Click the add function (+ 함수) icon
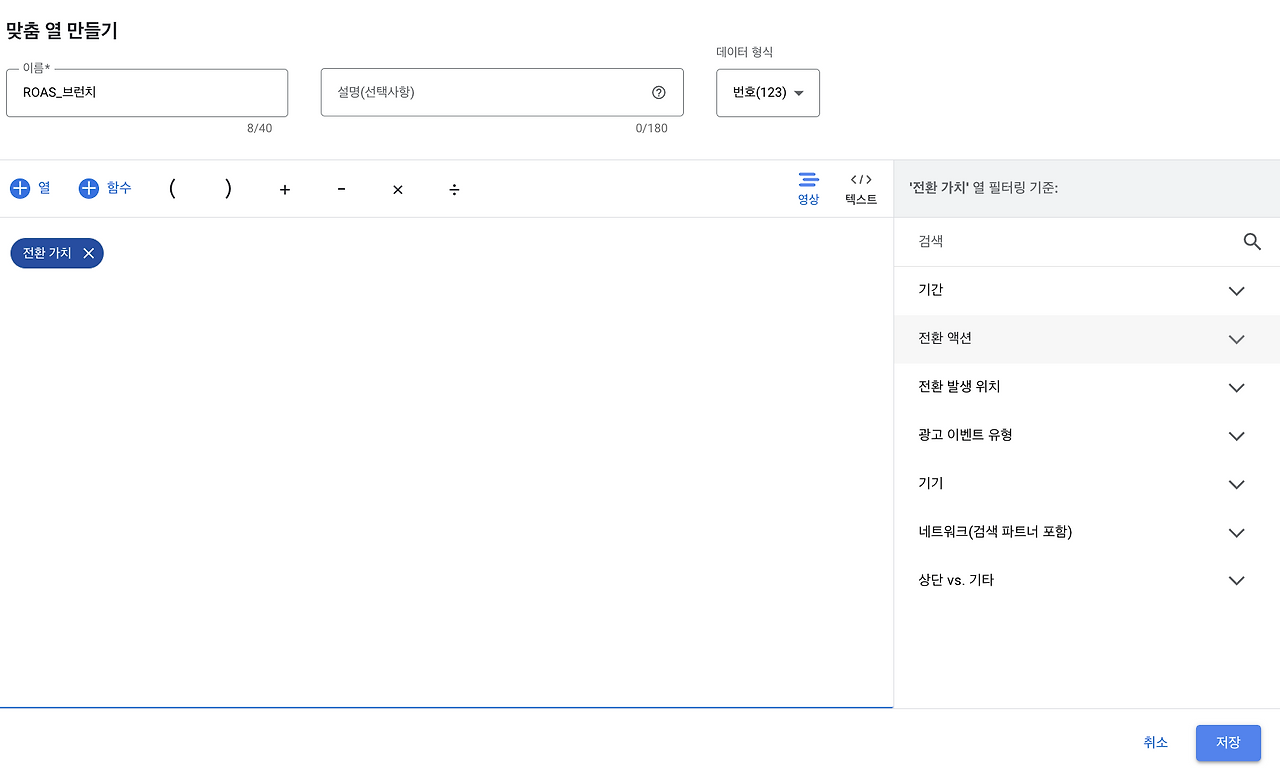 (104, 188)
